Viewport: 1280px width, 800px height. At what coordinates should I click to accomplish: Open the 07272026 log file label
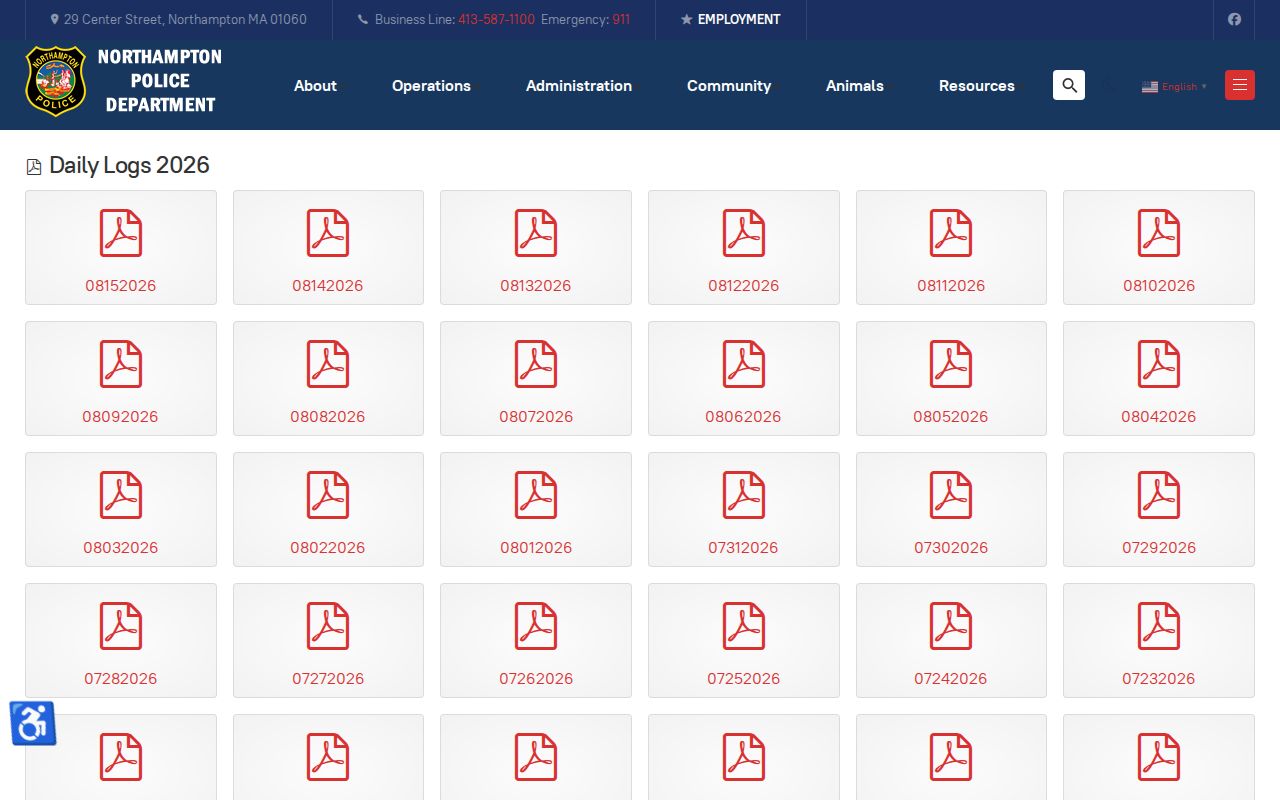328,678
